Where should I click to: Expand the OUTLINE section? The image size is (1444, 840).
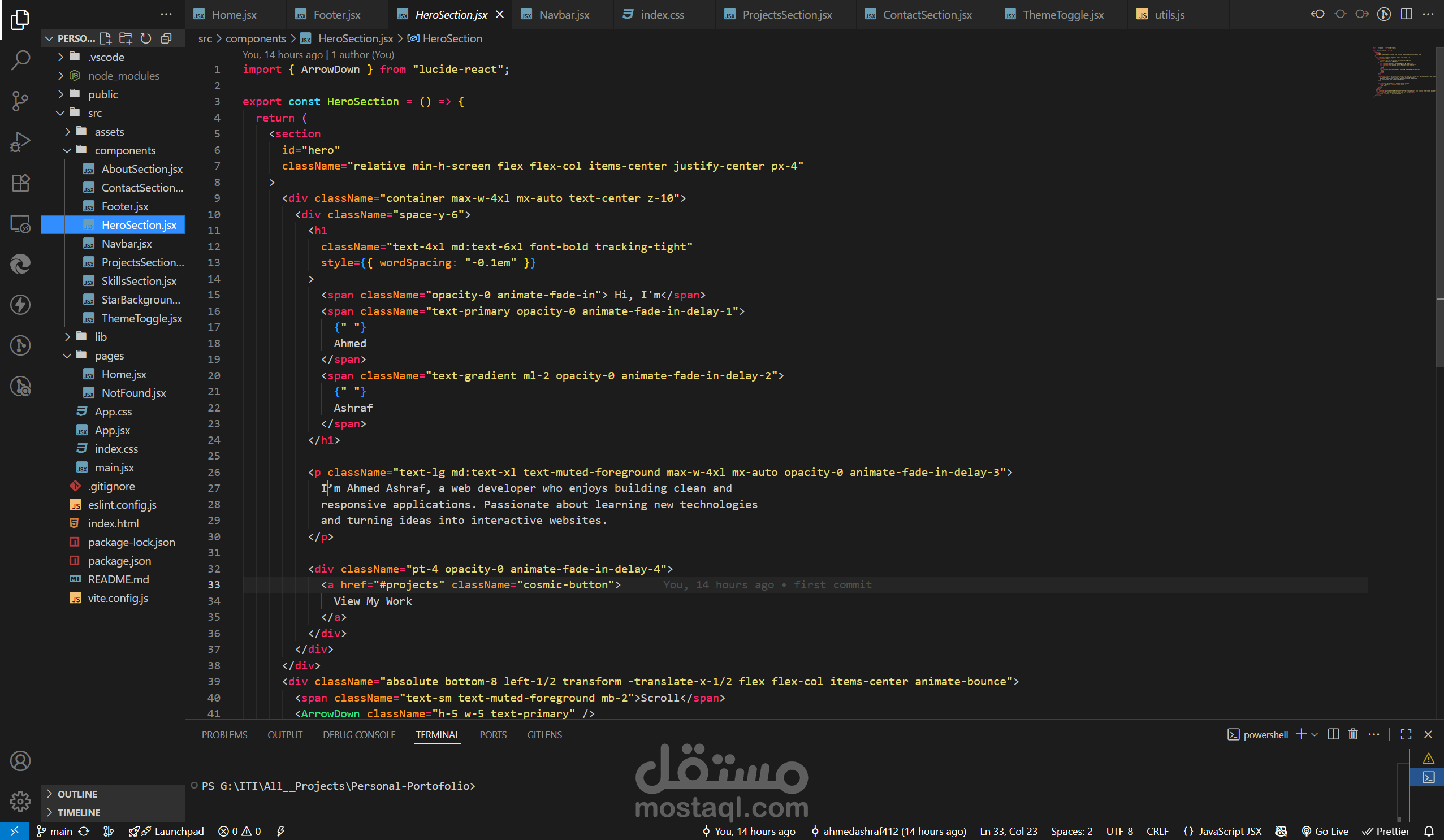point(113,794)
